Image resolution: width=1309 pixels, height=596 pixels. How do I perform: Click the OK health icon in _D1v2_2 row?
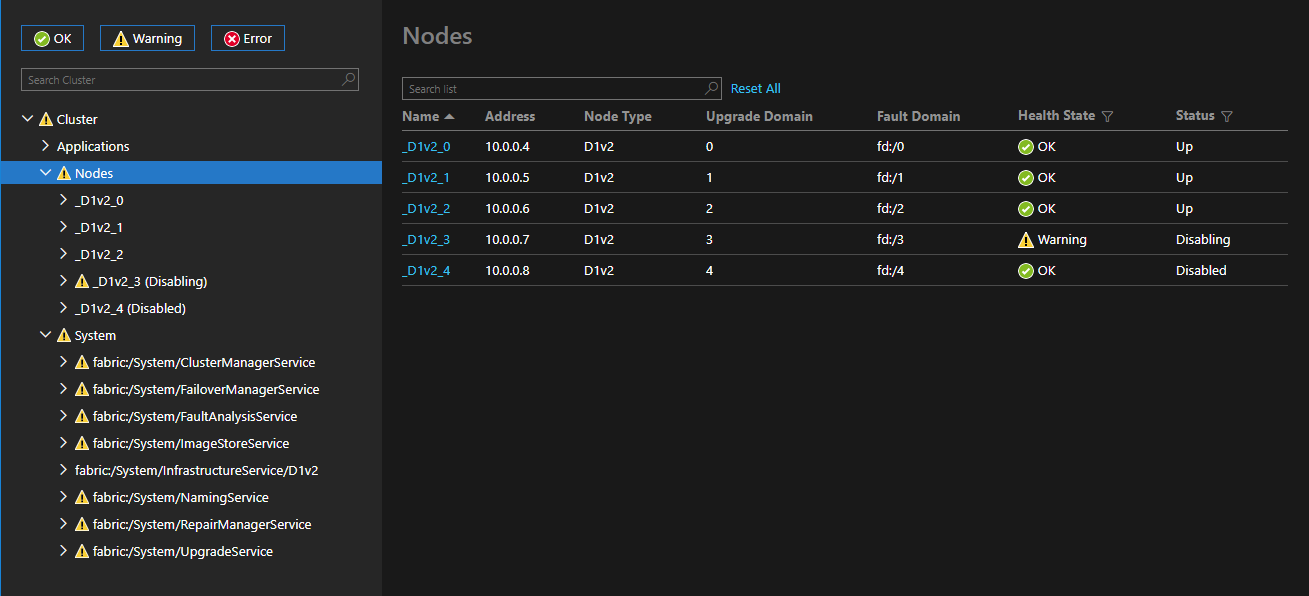(x=1026, y=209)
